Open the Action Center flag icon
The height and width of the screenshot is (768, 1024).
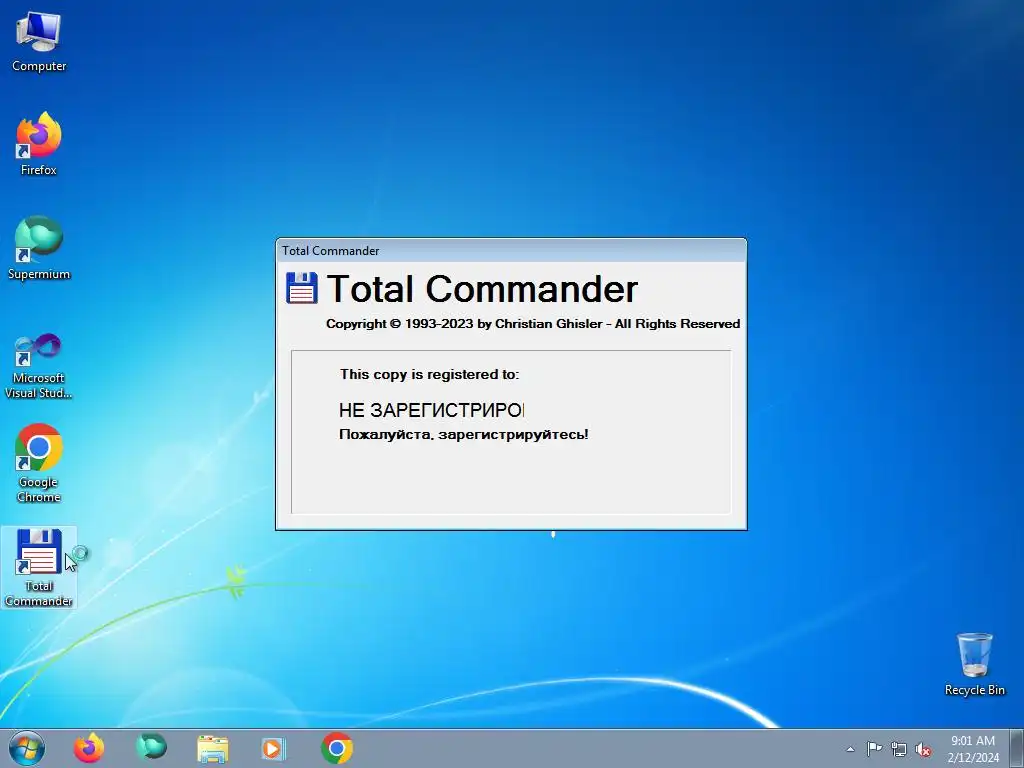pyautogui.click(x=874, y=749)
